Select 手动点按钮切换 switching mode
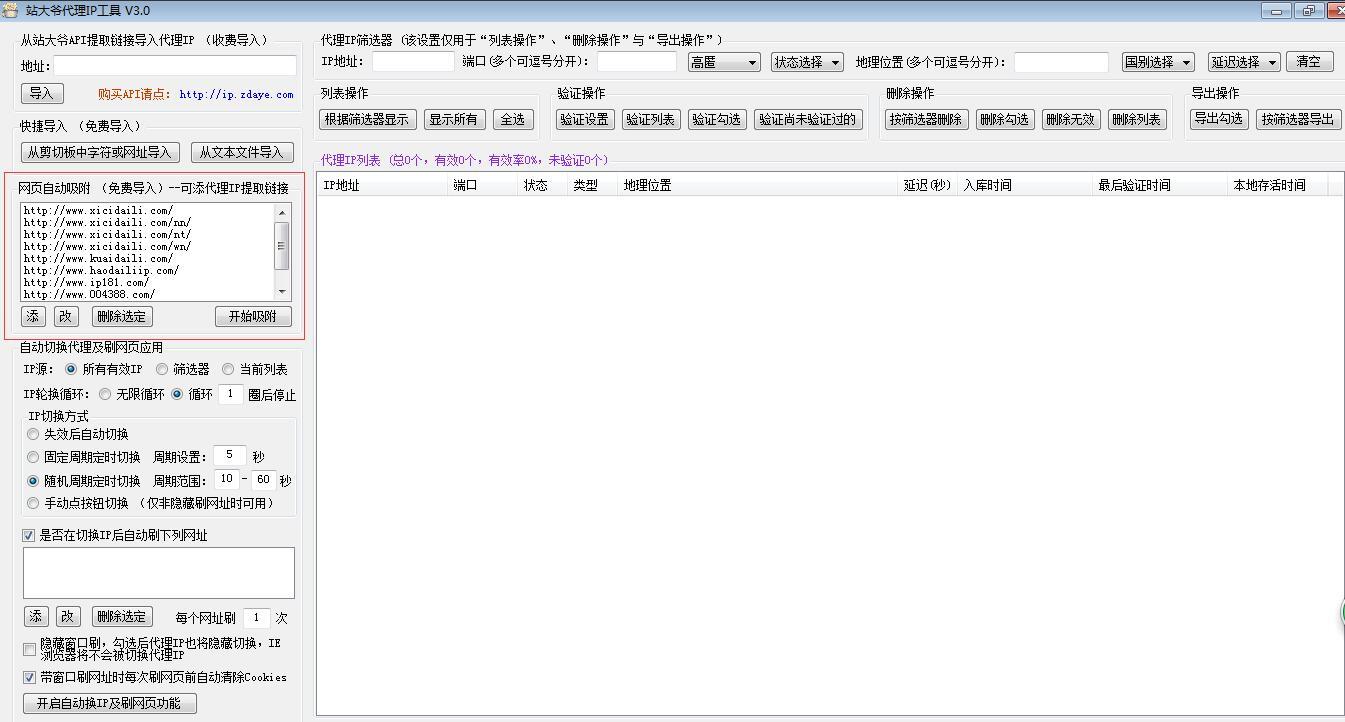1345x722 pixels. point(34,503)
